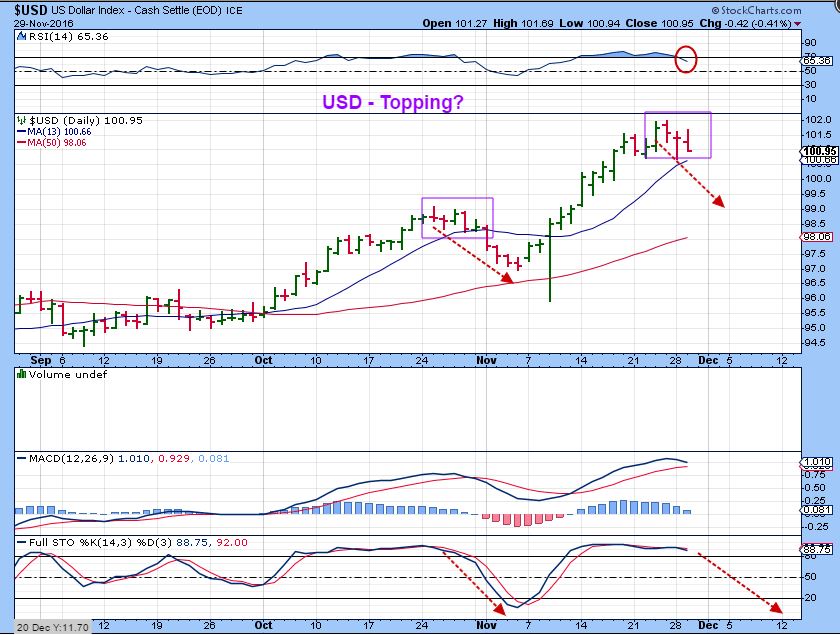Click the RSI(14) 65.36 legend text

coord(68,36)
